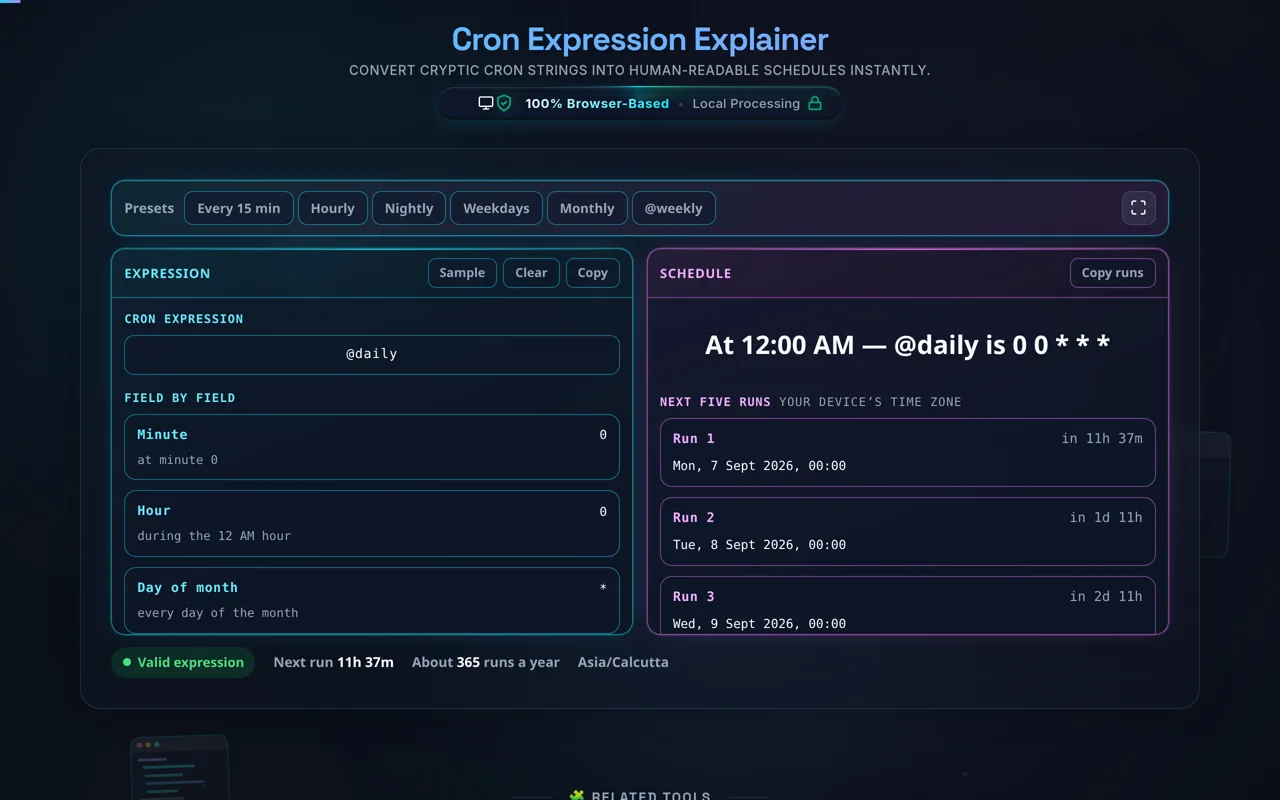Click the monitor shield icon in badge
The height and width of the screenshot is (800, 1280).
click(495, 103)
